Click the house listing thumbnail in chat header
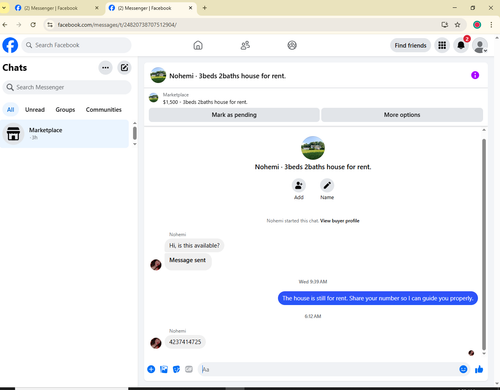500x390 pixels. (x=158, y=75)
